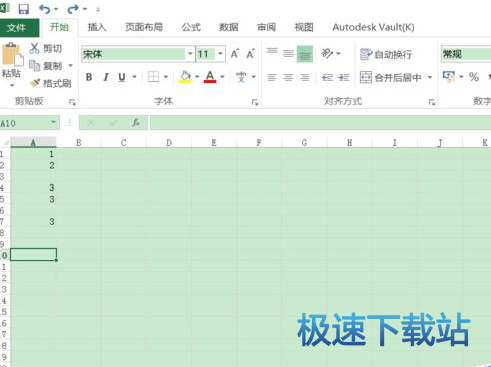Save the workbook with the floppy icon
This screenshot has height=367, width=491.
point(23,9)
